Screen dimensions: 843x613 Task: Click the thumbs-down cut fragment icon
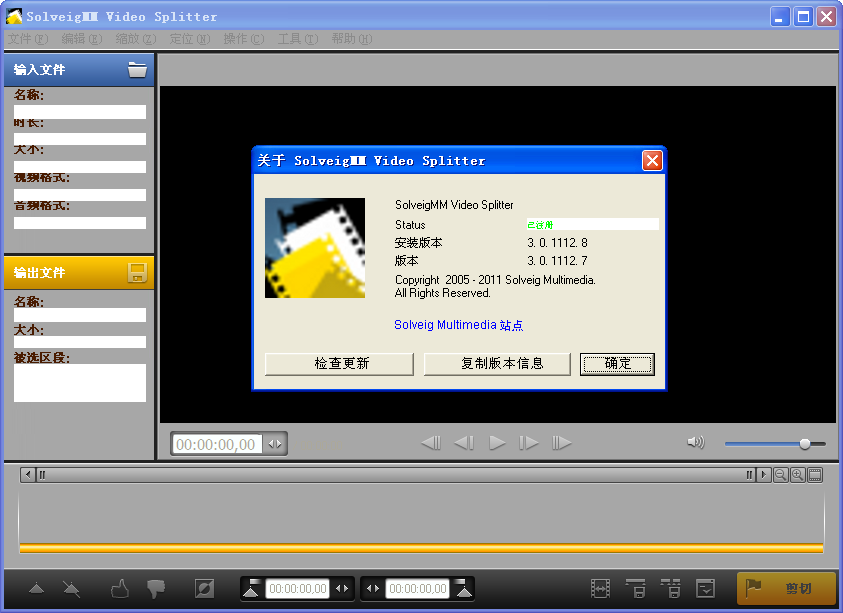point(155,589)
